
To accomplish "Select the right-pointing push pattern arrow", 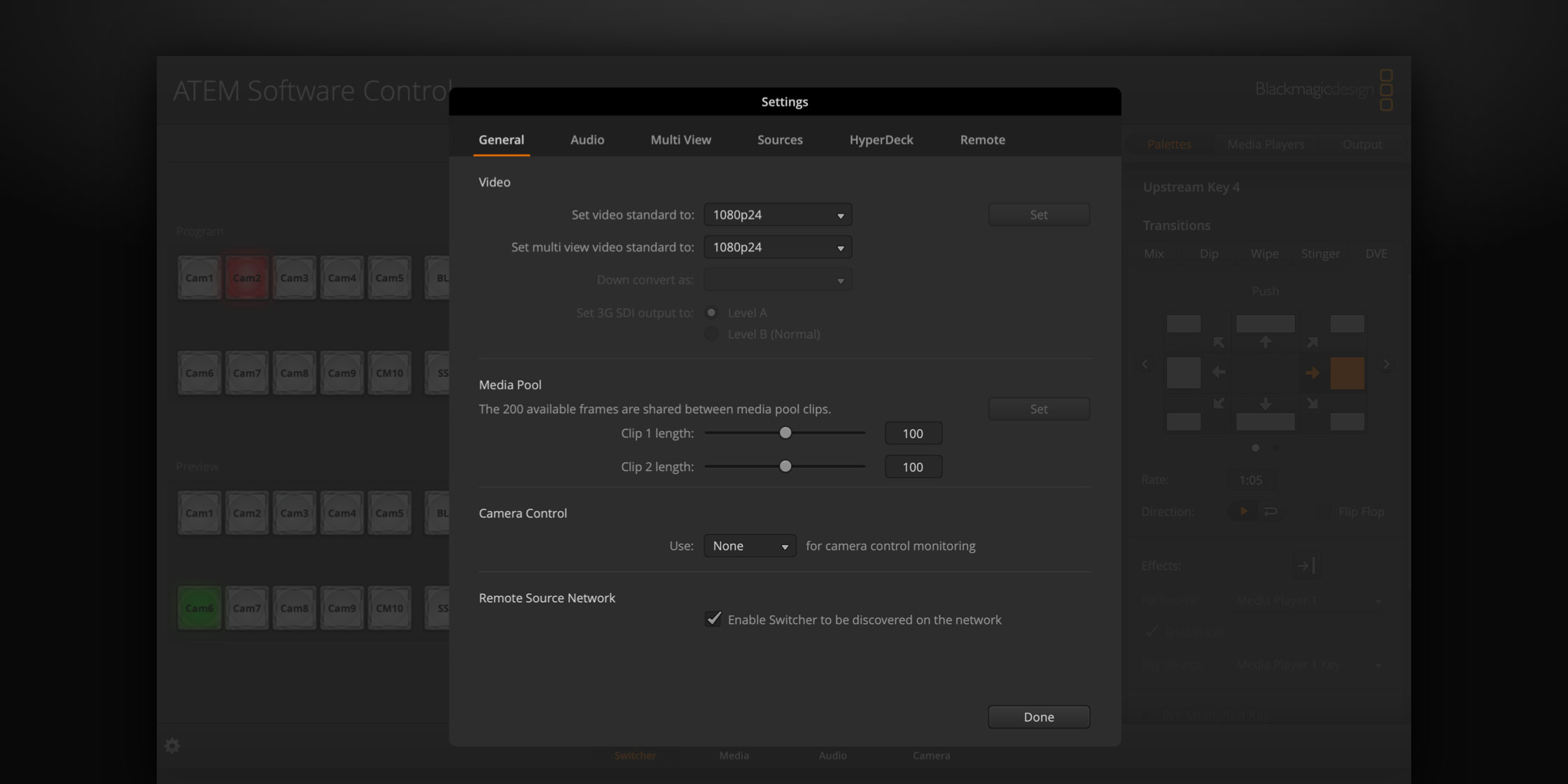I will 1313,372.
